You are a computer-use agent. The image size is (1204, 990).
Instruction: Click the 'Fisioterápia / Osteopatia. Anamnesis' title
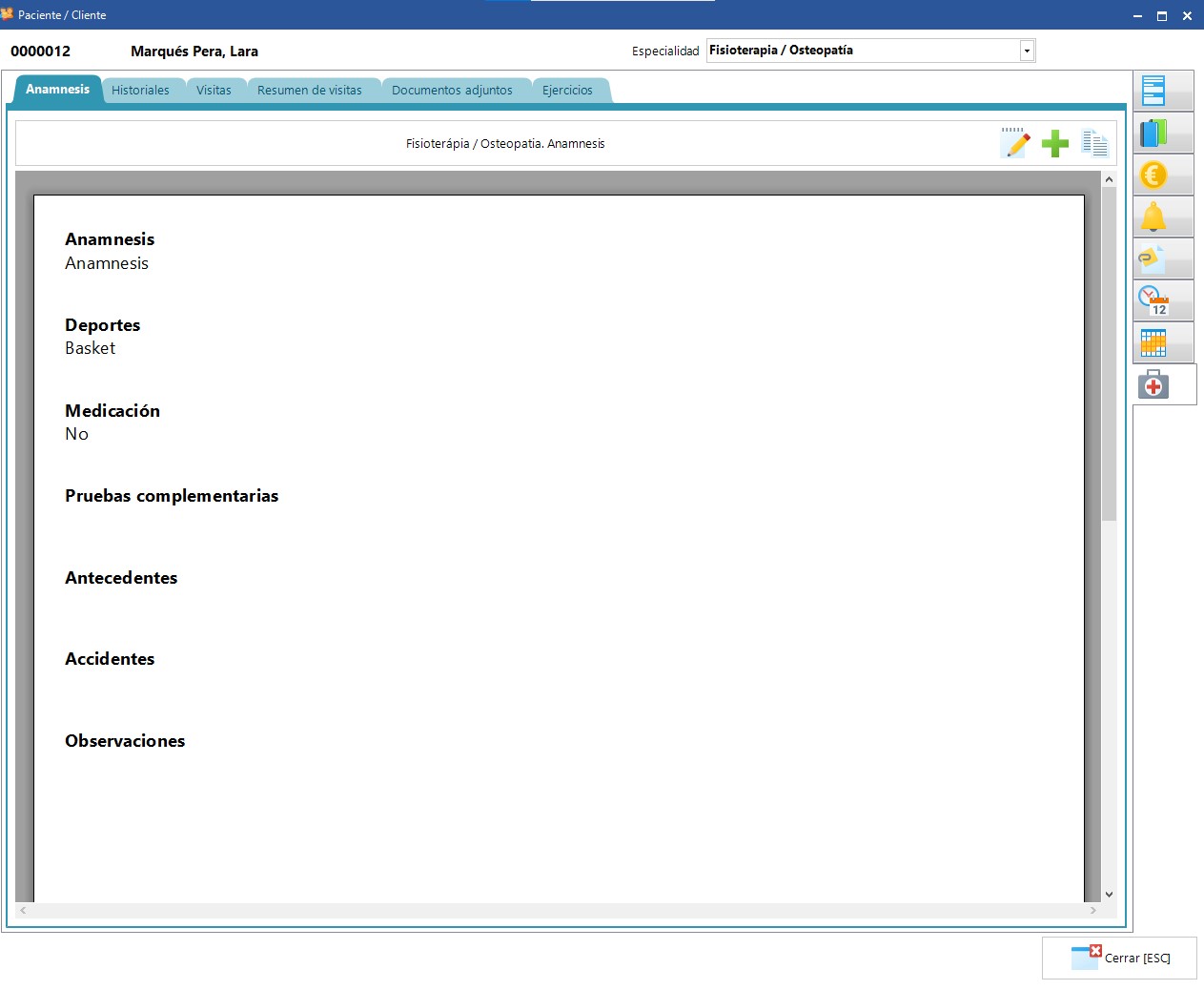coord(505,144)
